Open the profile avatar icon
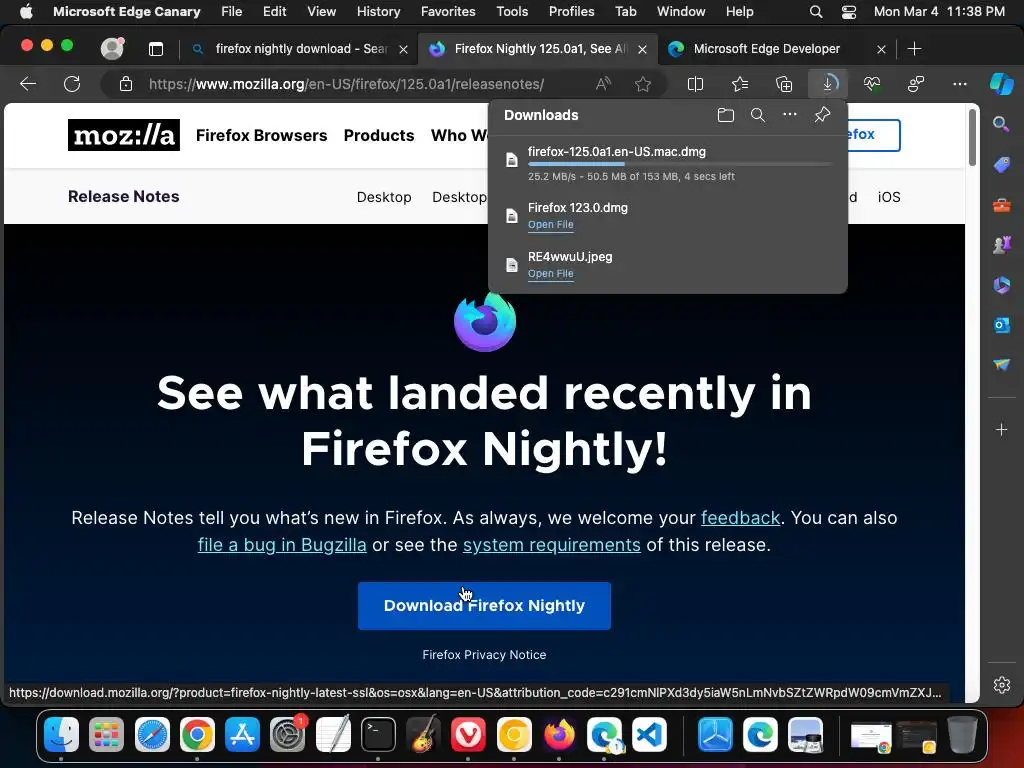 pos(112,48)
